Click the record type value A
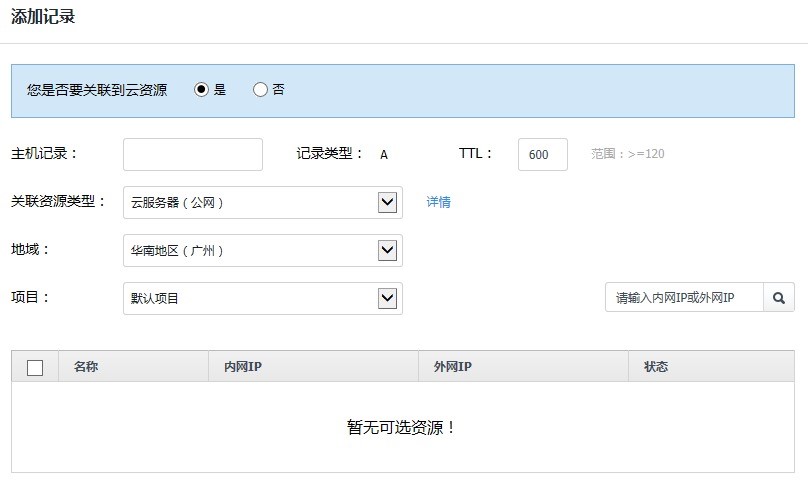808x483 pixels. [x=384, y=155]
